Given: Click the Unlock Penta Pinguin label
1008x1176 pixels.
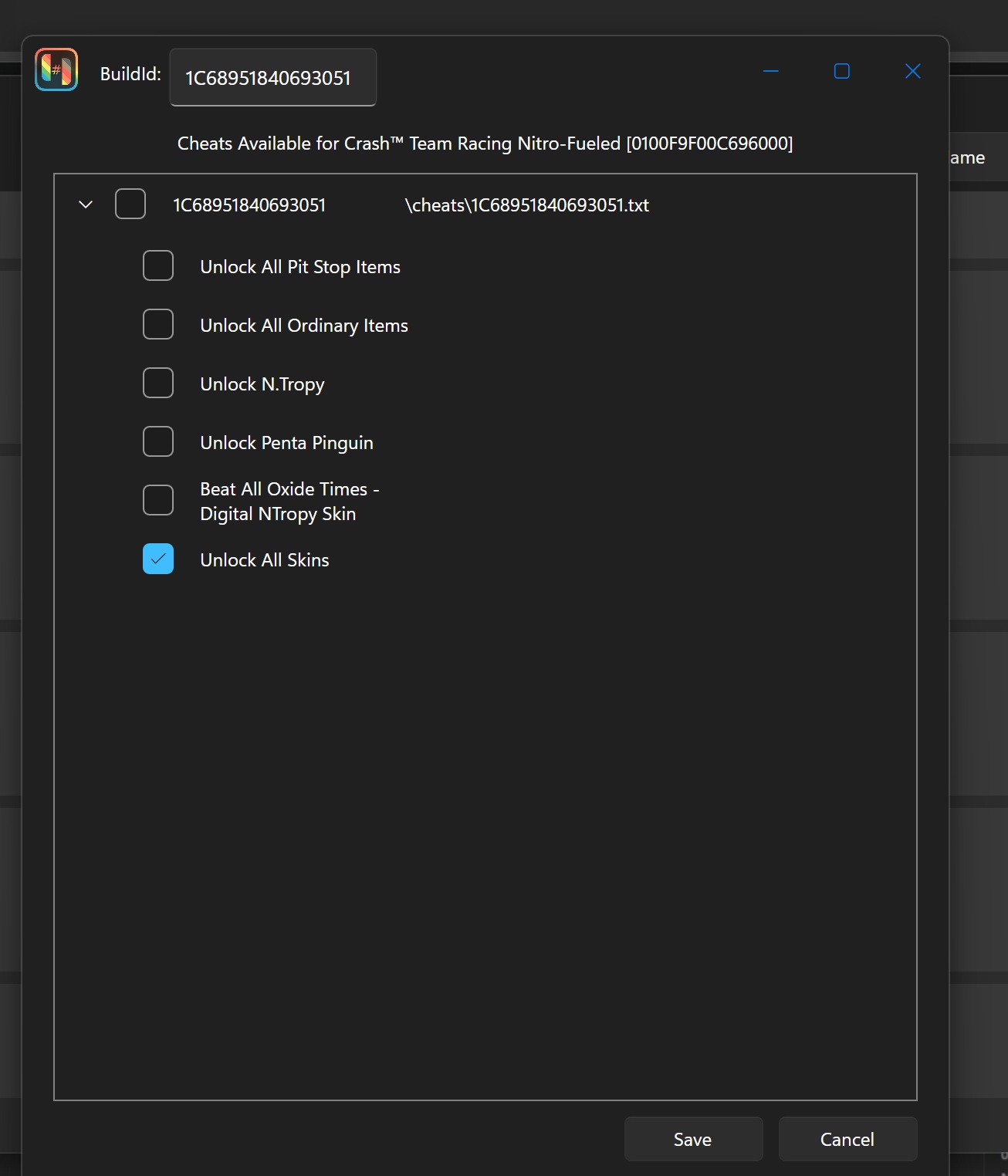Looking at the screenshot, I should (x=286, y=443).
